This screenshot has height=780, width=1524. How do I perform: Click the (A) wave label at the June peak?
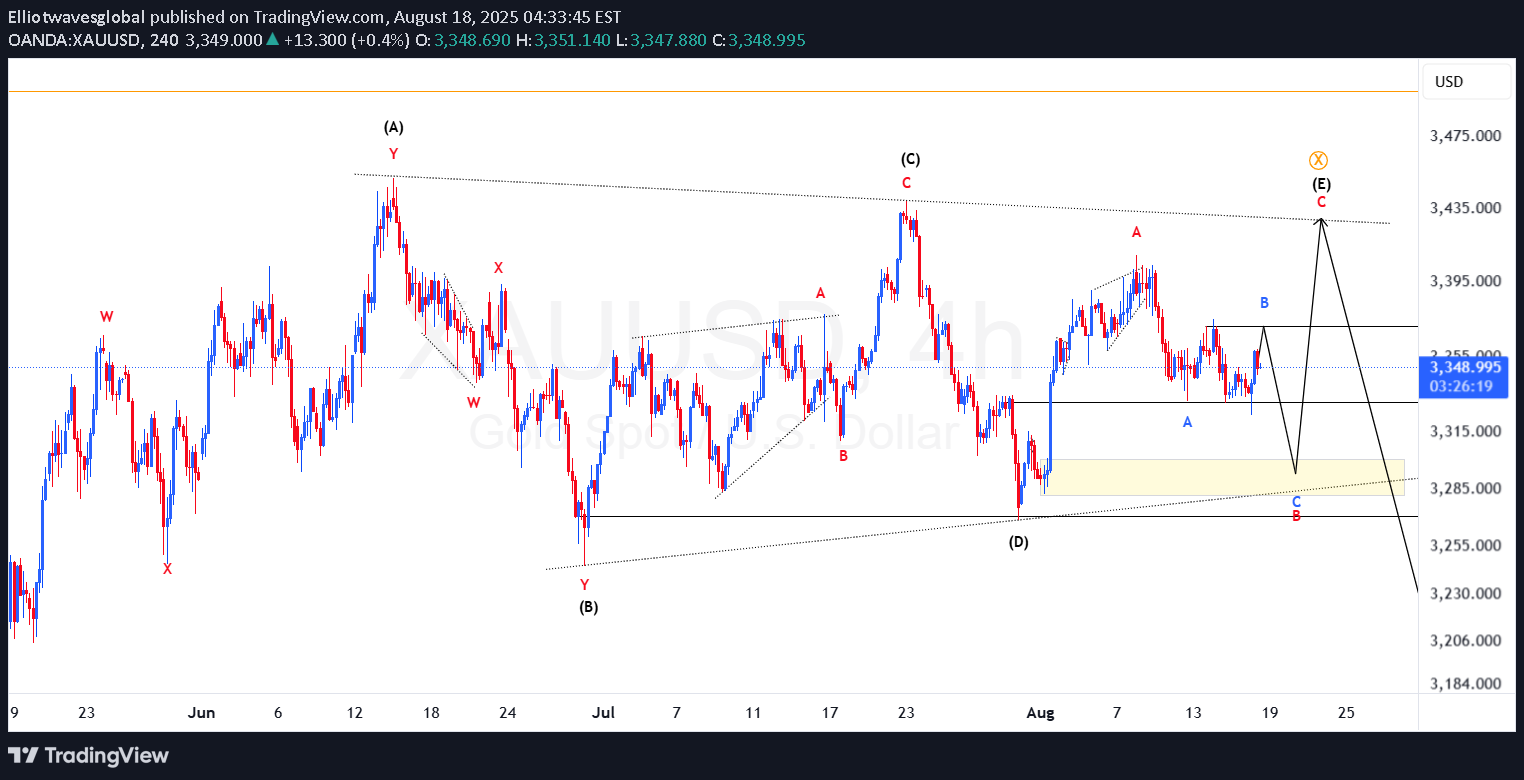pyautogui.click(x=393, y=127)
